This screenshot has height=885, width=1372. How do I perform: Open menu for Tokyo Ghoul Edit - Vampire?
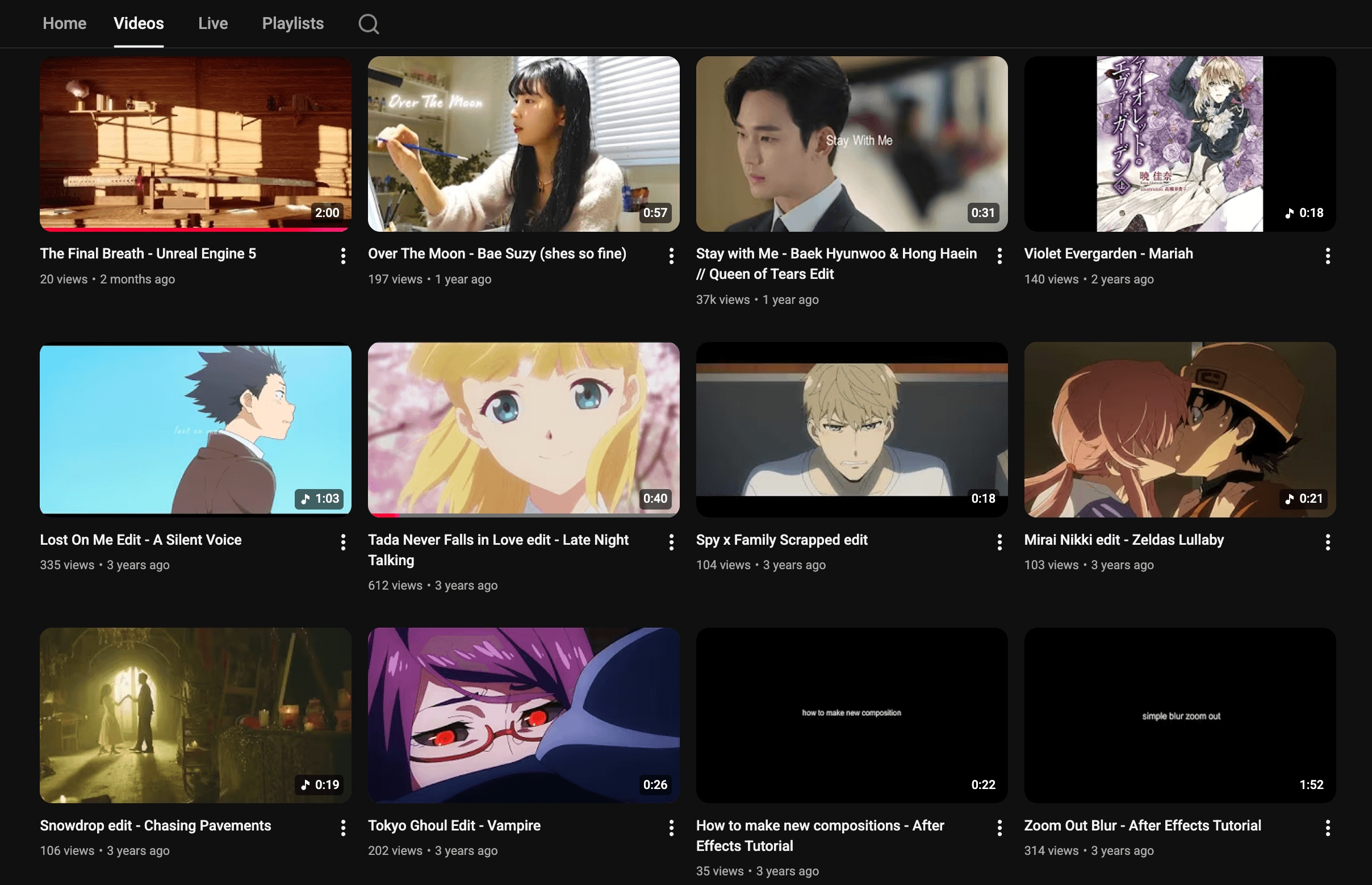671,828
